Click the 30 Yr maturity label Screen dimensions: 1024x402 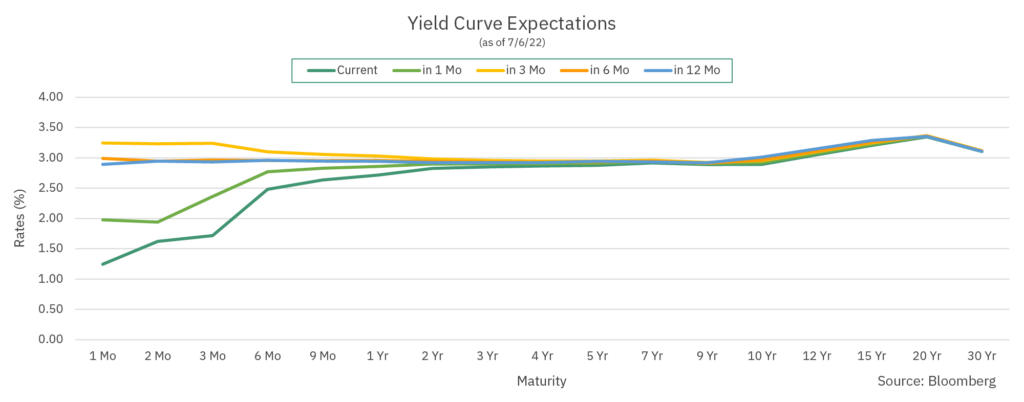point(983,356)
